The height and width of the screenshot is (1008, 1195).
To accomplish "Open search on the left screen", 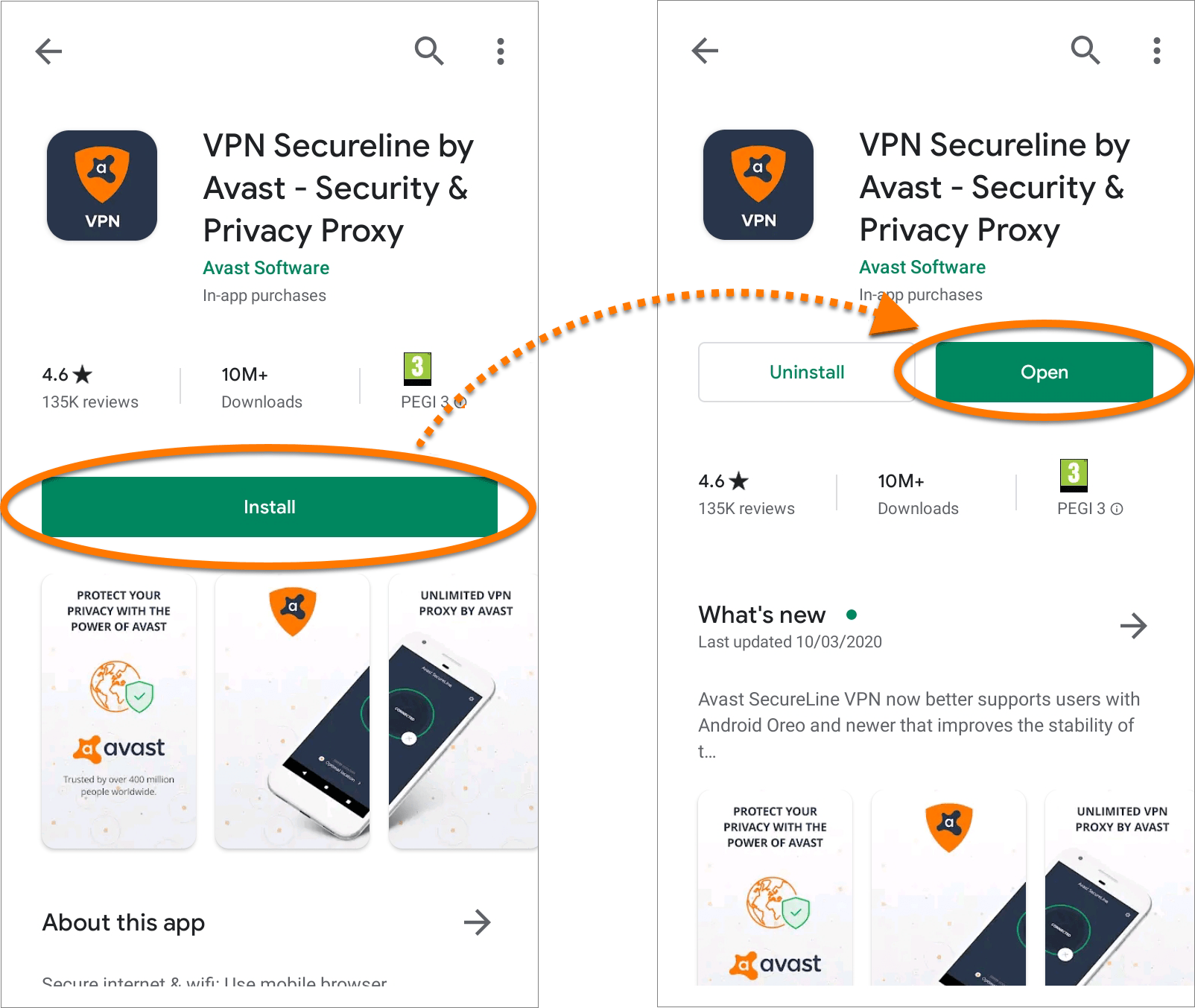I will point(429,51).
